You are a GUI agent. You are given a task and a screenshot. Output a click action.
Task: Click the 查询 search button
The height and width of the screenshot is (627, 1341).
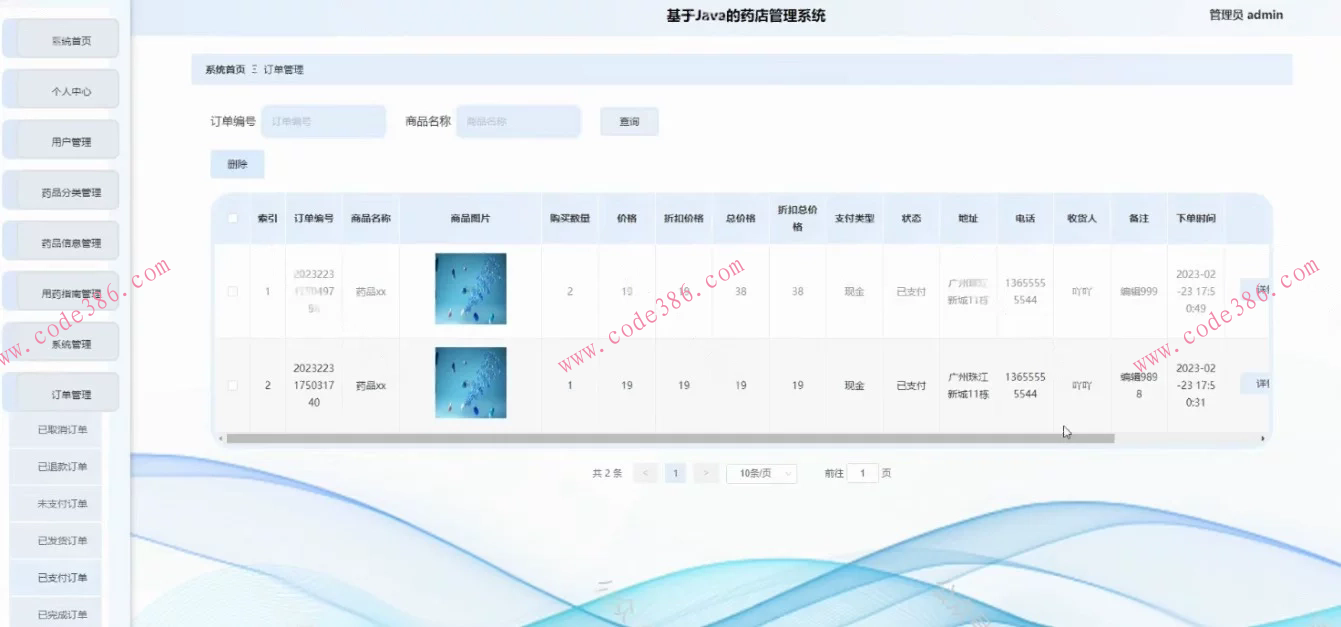pyautogui.click(x=628, y=120)
